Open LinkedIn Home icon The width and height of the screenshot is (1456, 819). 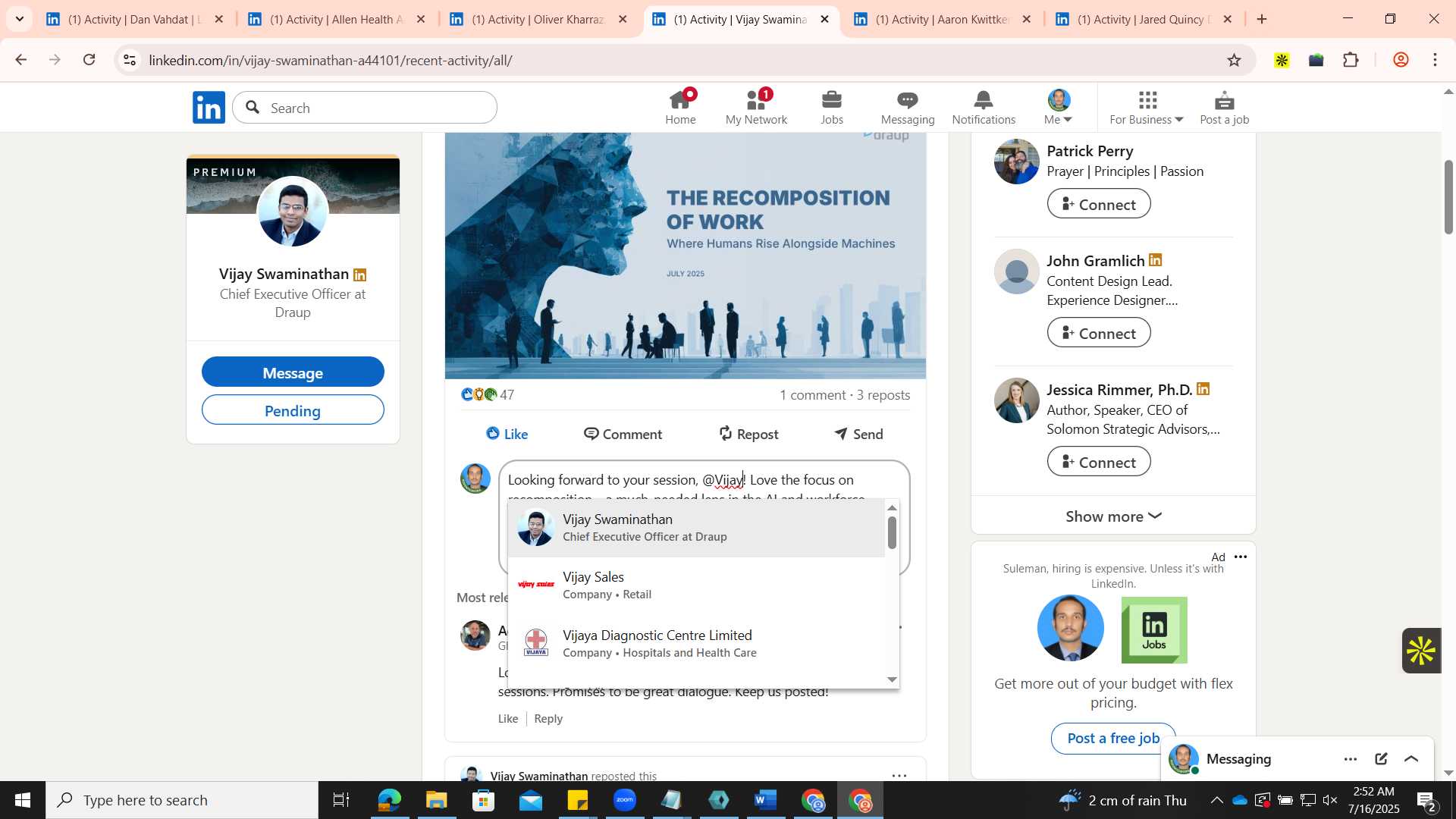point(680,107)
